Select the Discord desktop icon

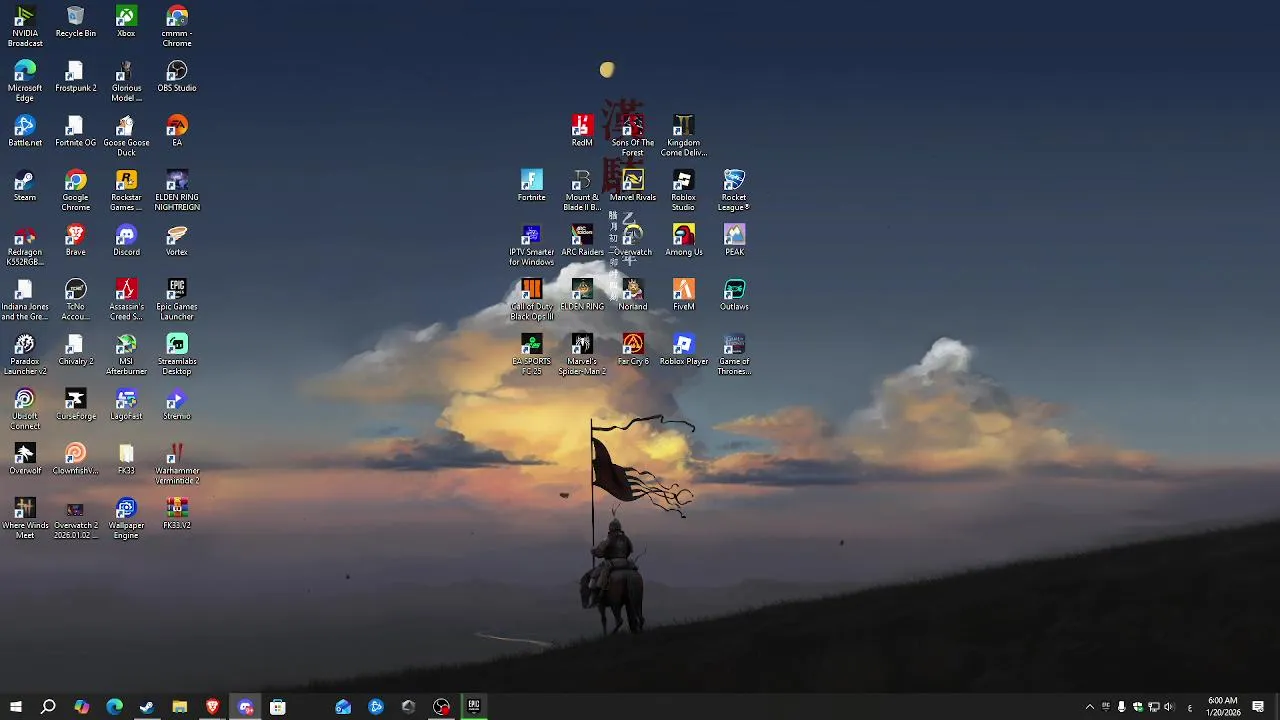[126, 241]
